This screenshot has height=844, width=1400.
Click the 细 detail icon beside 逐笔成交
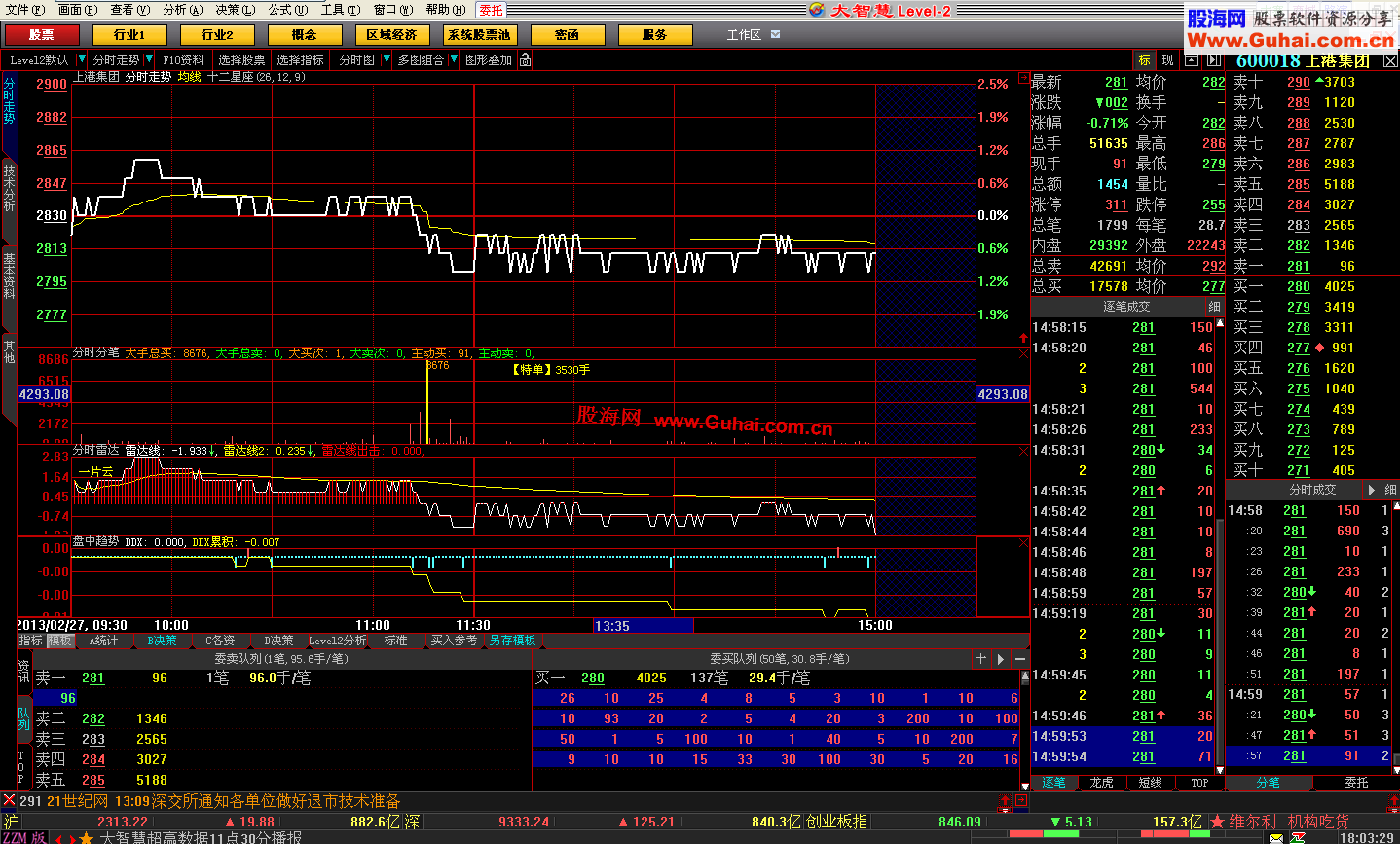[x=1214, y=306]
